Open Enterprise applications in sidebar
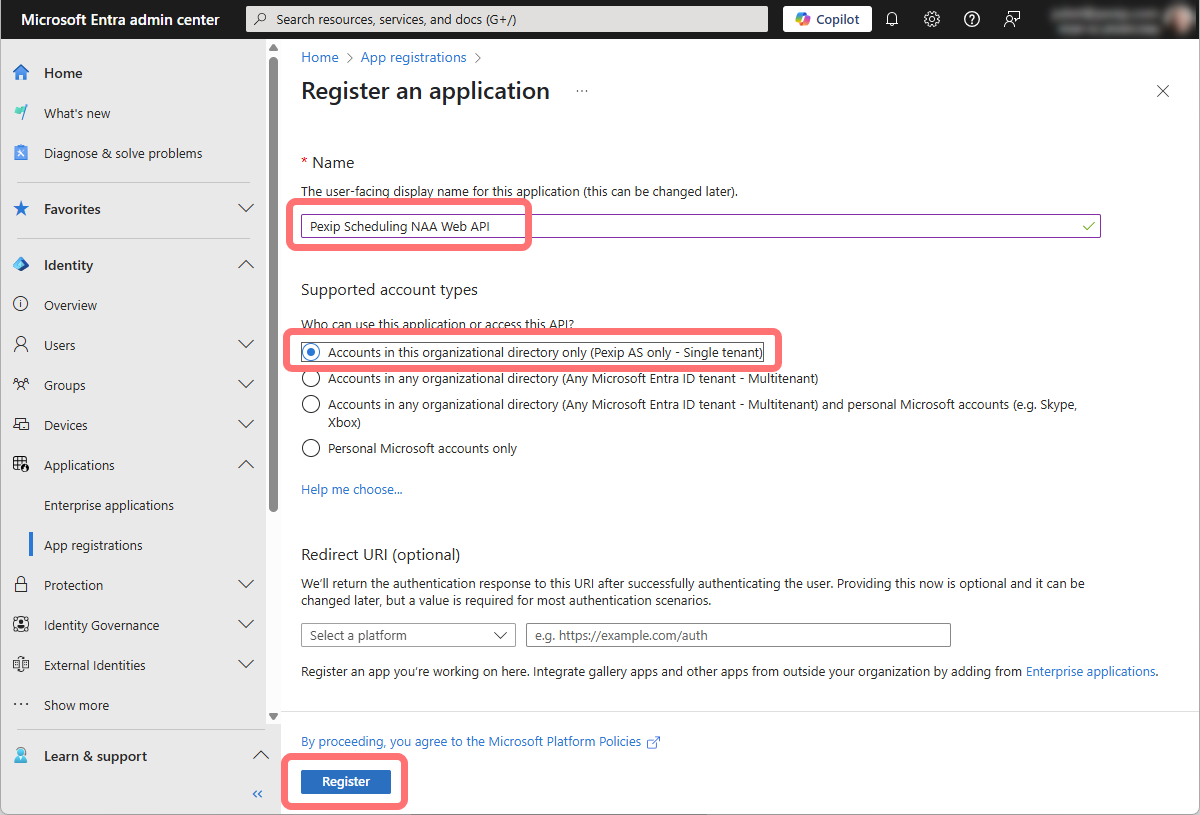Viewport: 1200px width, 815px height. 109,505
